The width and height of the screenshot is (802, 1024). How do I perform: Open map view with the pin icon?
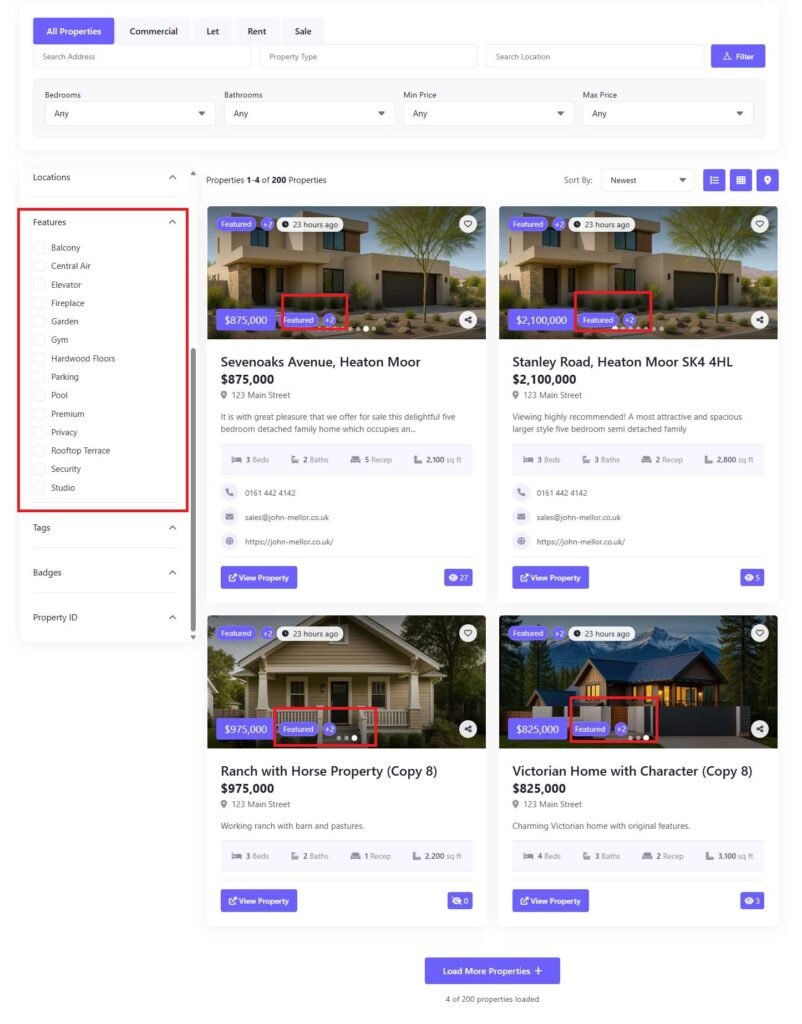(x=767, y=180)
